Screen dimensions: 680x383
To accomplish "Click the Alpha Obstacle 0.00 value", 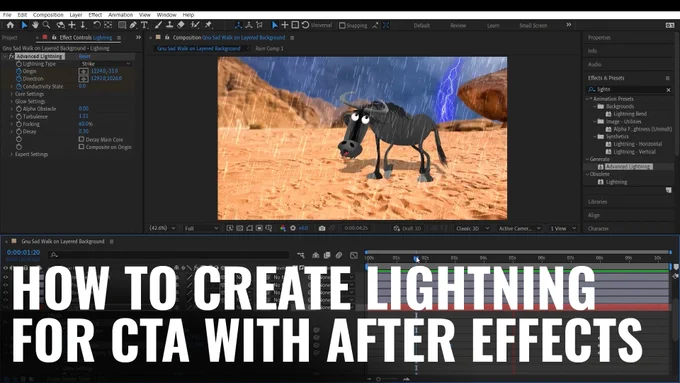I will [84, 109].
